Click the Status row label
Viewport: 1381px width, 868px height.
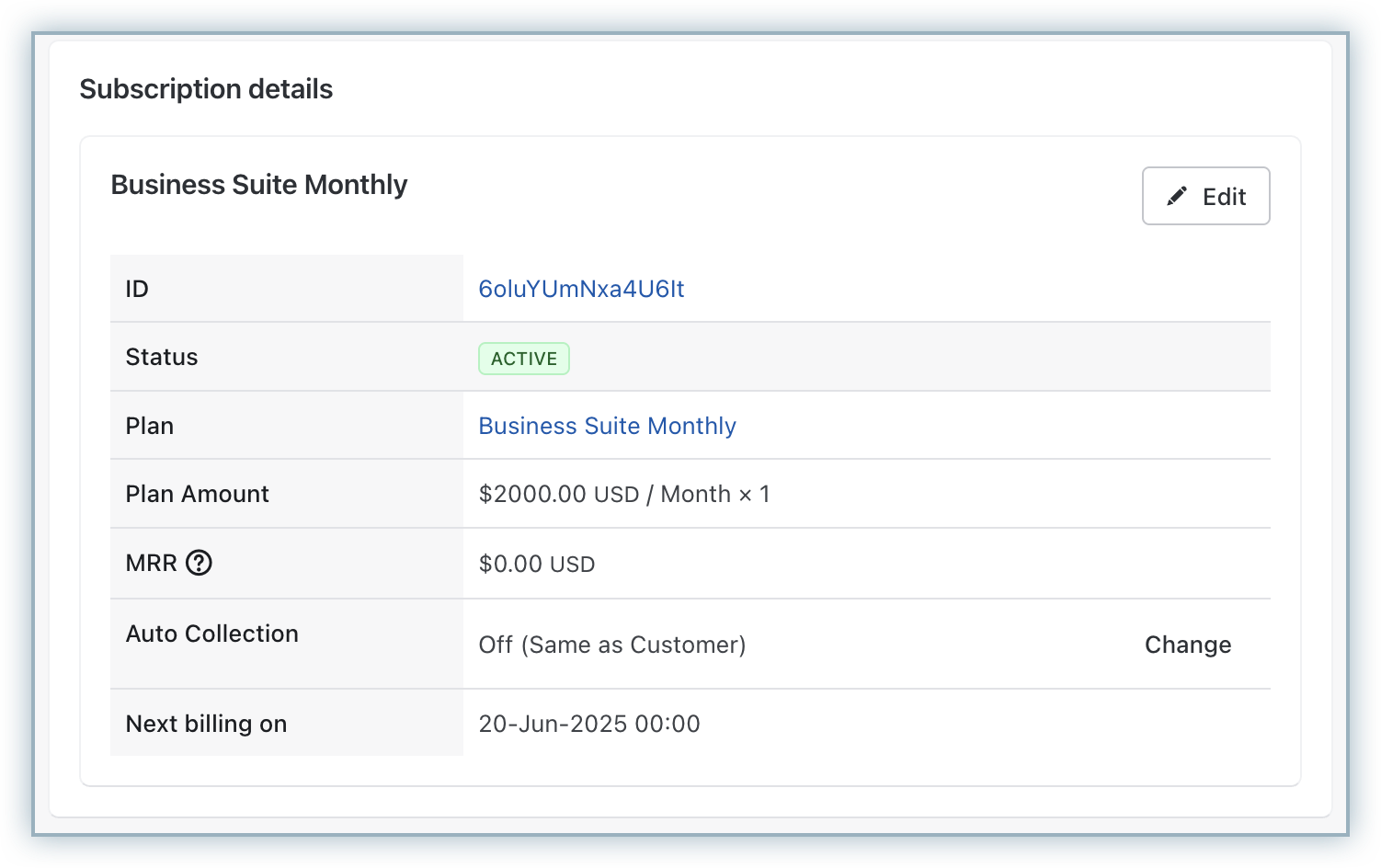162,357
